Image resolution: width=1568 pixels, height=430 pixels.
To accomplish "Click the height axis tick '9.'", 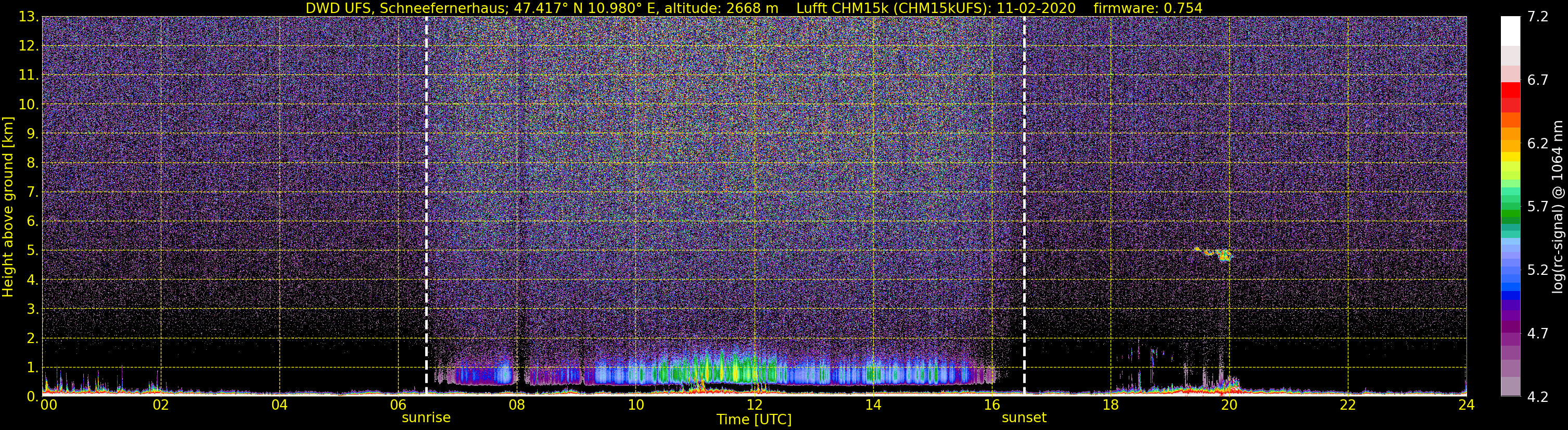I will [32, 134].
